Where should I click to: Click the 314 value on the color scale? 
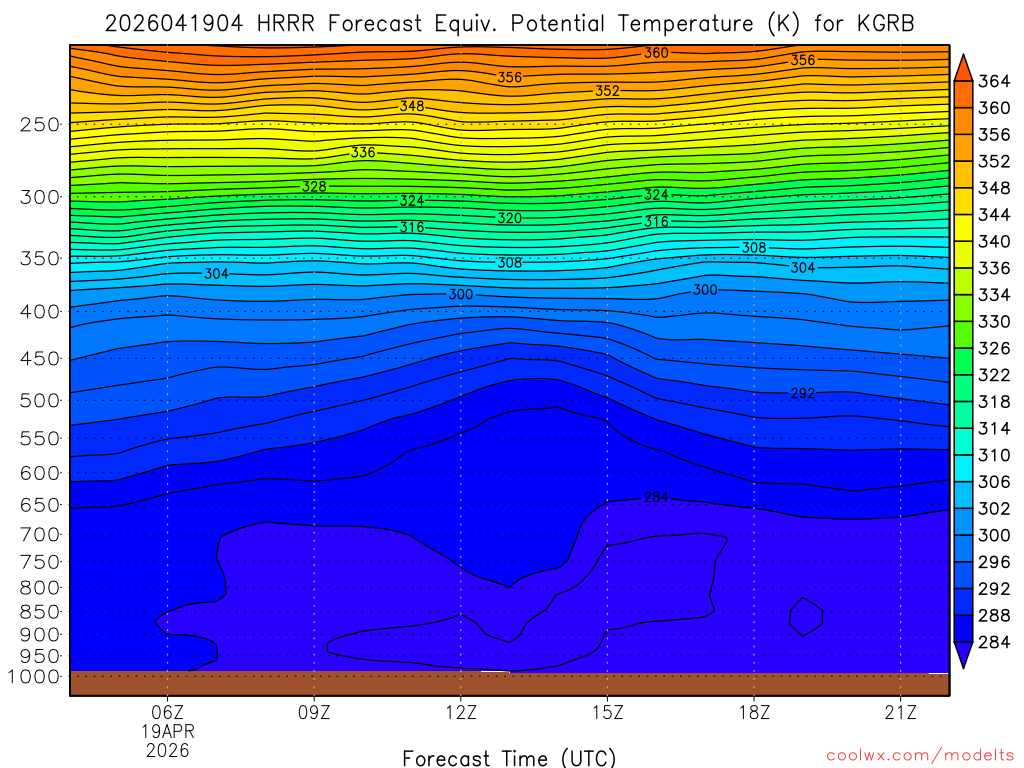click(994, 429)
